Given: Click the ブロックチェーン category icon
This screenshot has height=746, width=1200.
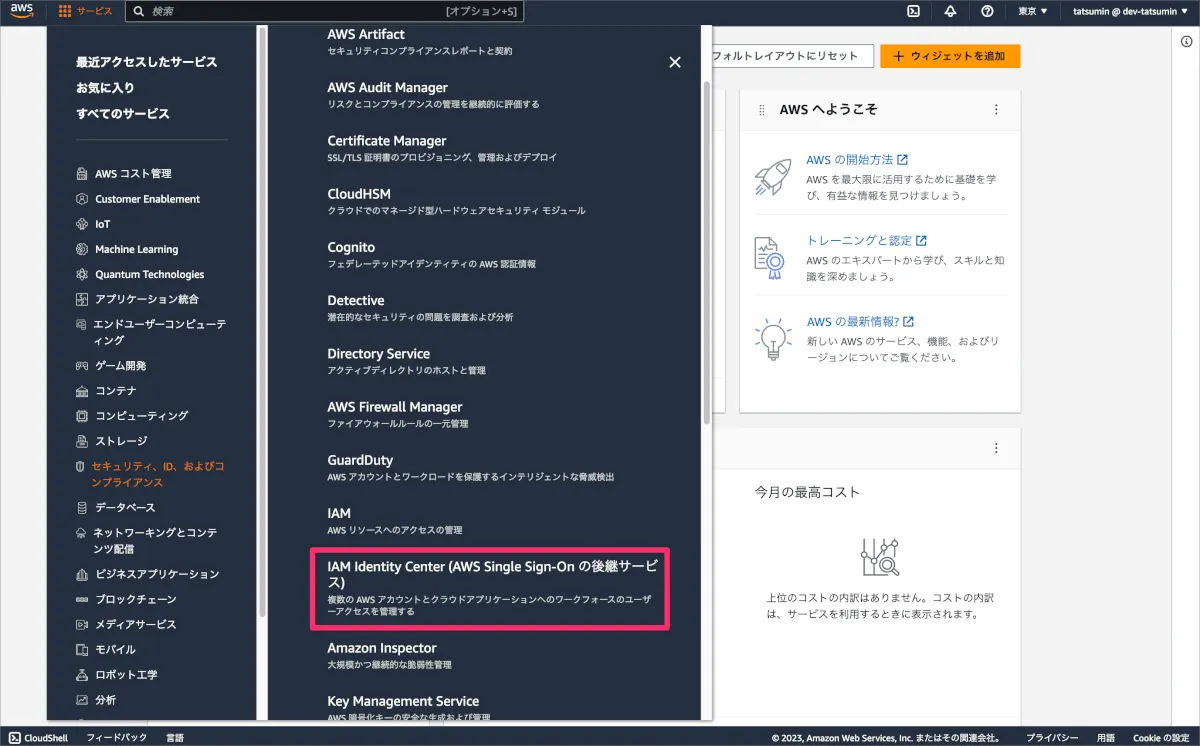Looking at the screenshot, I should click(x=83, y=600).
